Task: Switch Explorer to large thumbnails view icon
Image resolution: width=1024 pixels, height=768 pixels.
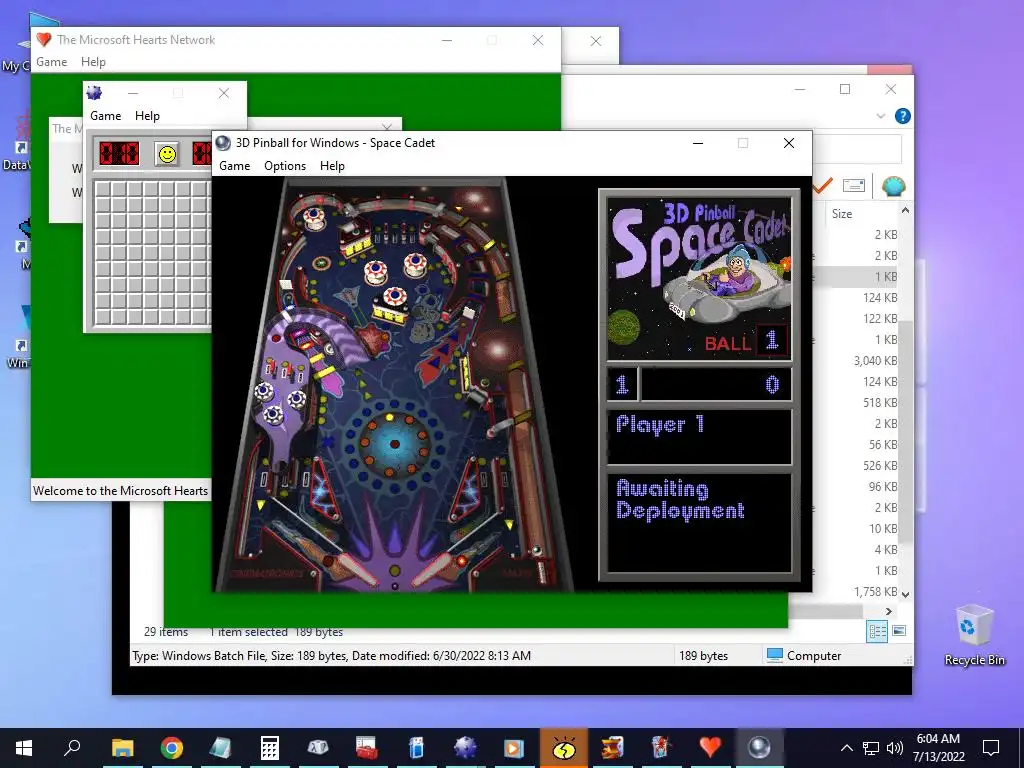Action: coord(899,631)
